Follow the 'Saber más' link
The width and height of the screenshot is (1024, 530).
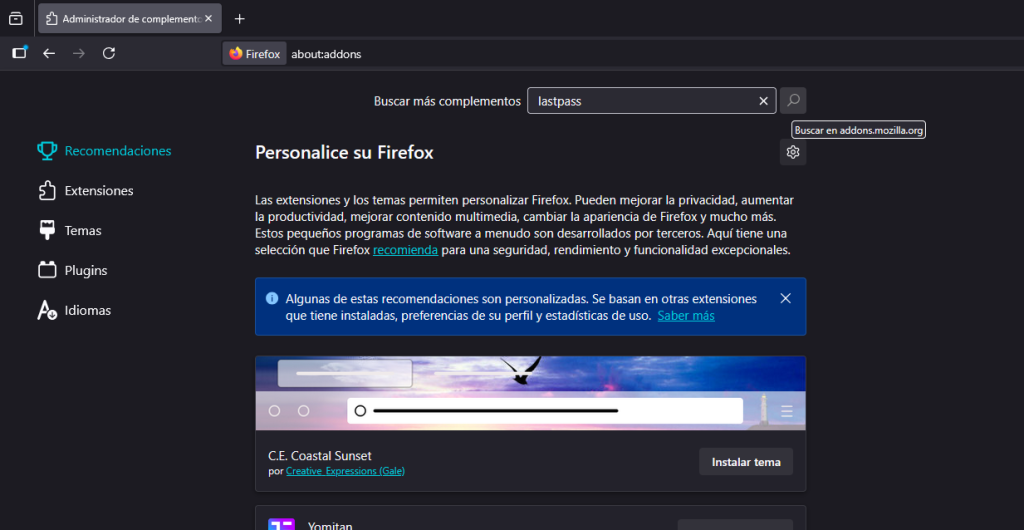pyautogui.click(x=685, y=316)
